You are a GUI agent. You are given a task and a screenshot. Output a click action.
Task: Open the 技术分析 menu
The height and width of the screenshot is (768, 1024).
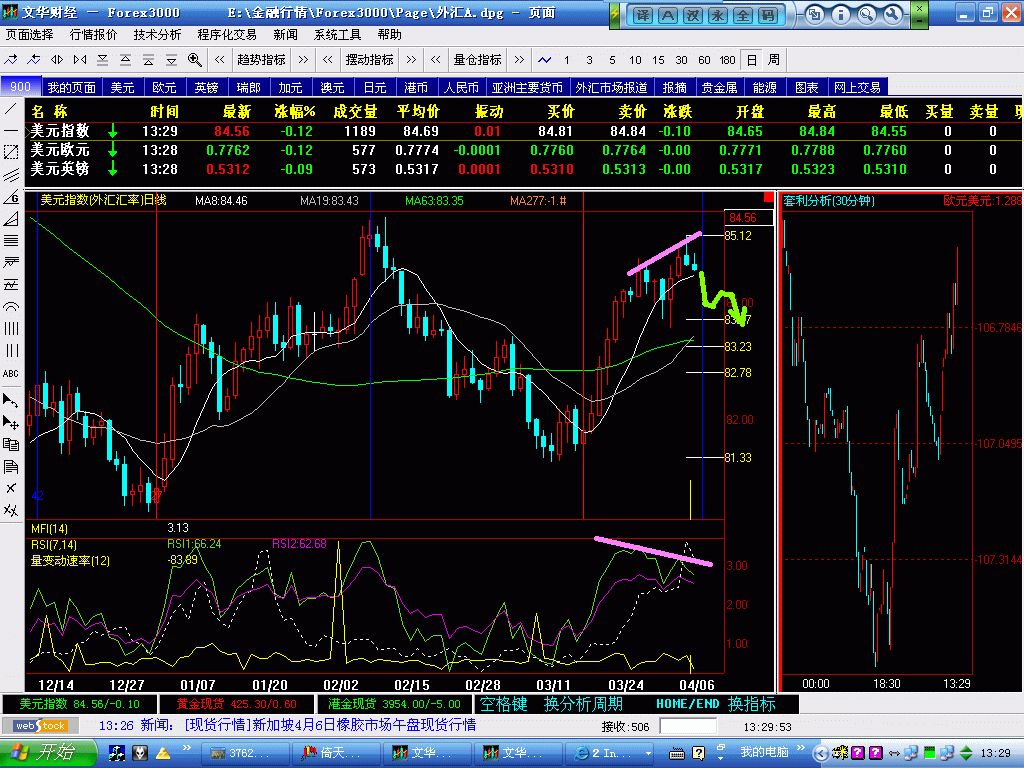(x=157, y=35)
